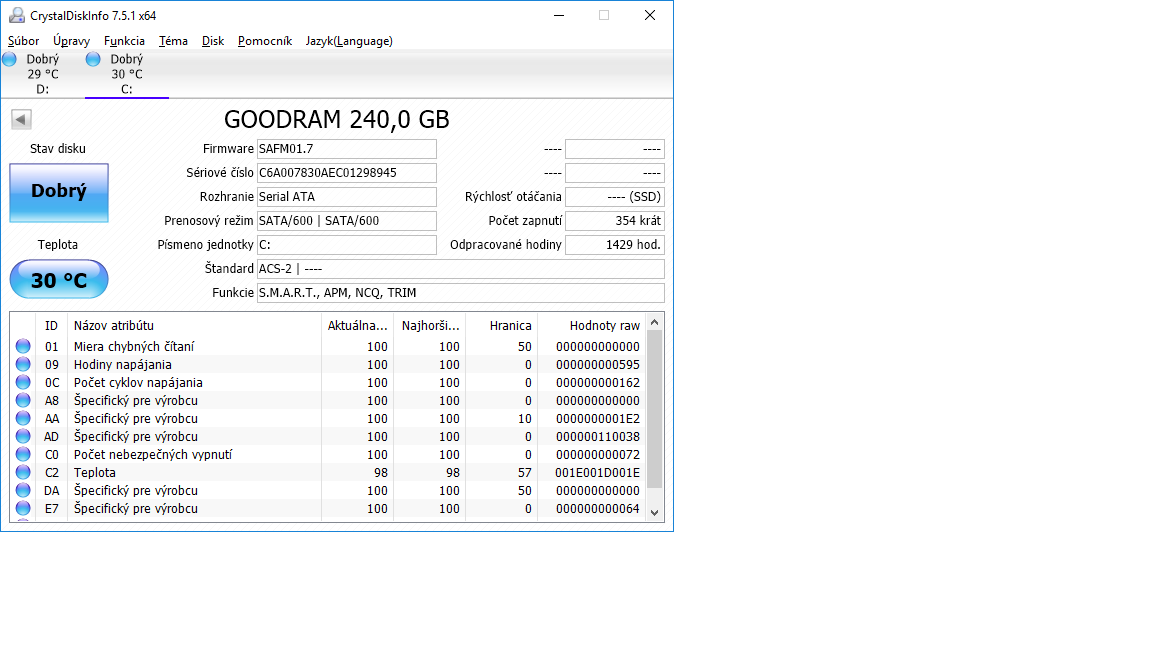
Task: Switch to the C: disk tab
Action: click(127, 74)
